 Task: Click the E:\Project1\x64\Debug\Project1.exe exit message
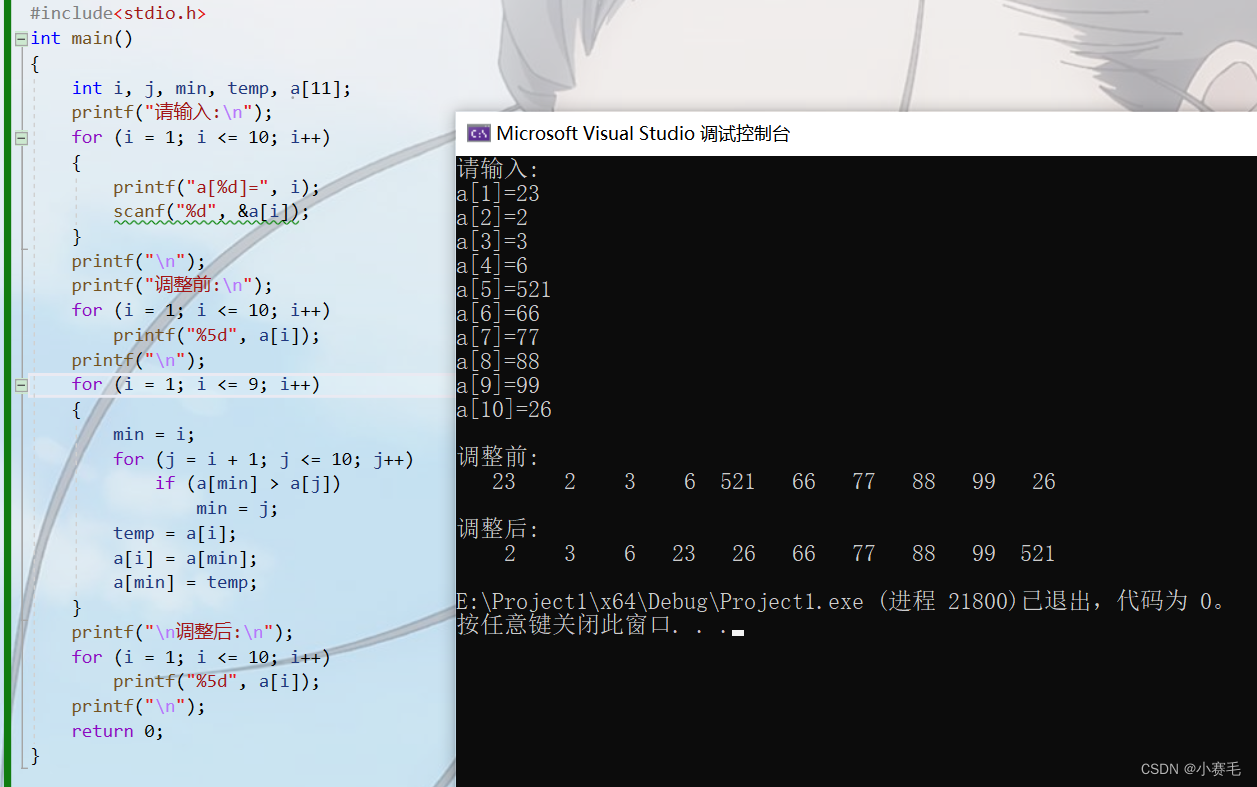(x=841, y=601)
